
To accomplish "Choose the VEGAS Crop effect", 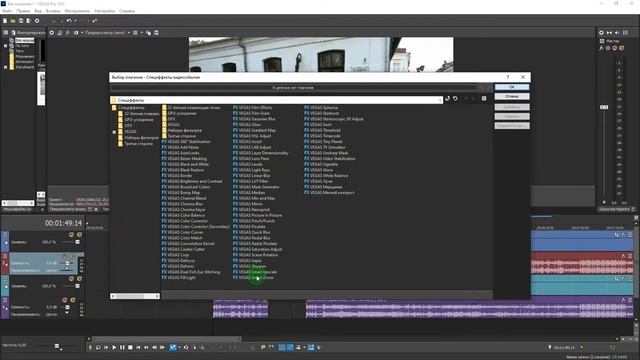I will pyautogui.click(x=176, y=255).
